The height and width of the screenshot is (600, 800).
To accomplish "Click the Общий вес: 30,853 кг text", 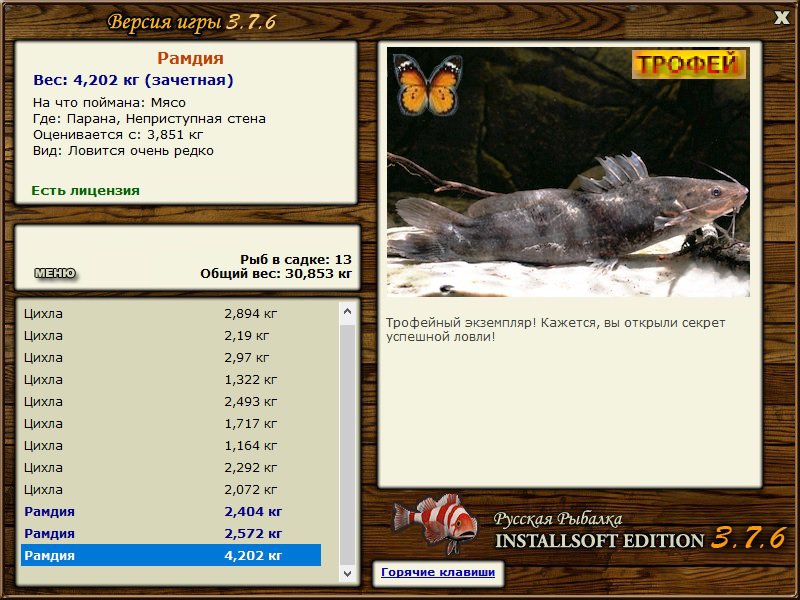I will click(x=276, y=273).
